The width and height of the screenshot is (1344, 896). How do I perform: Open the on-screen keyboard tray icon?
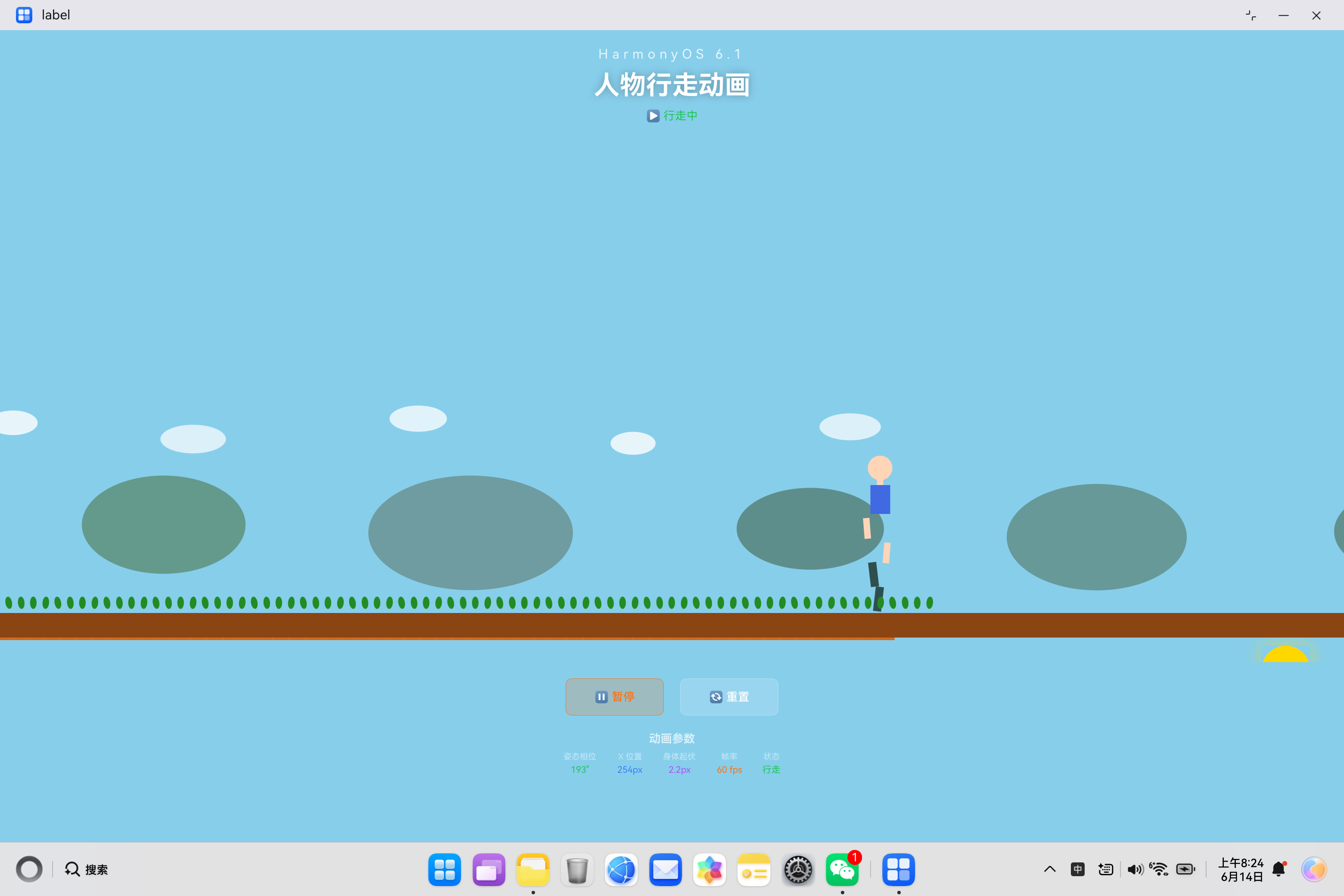(x=1106, y=869)
